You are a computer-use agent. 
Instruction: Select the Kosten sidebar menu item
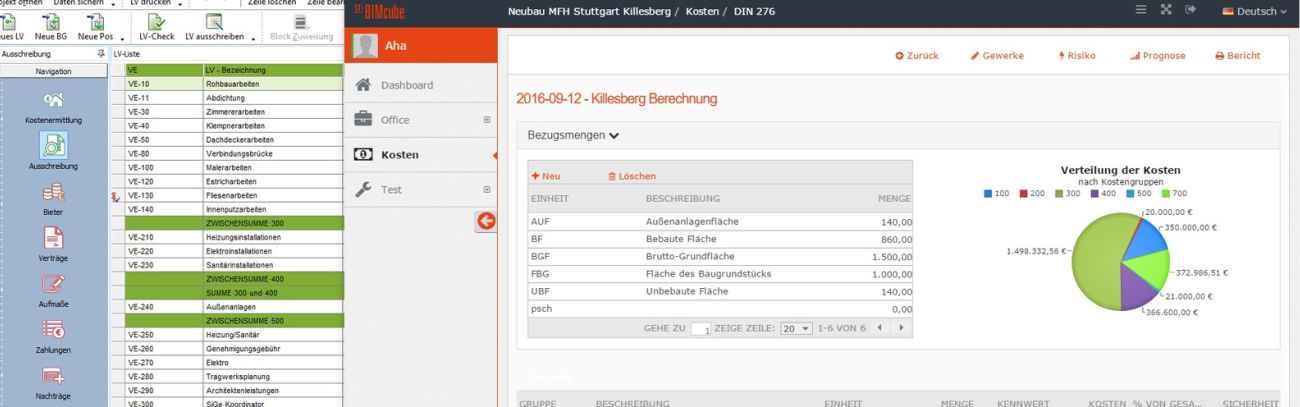point(399,155)
